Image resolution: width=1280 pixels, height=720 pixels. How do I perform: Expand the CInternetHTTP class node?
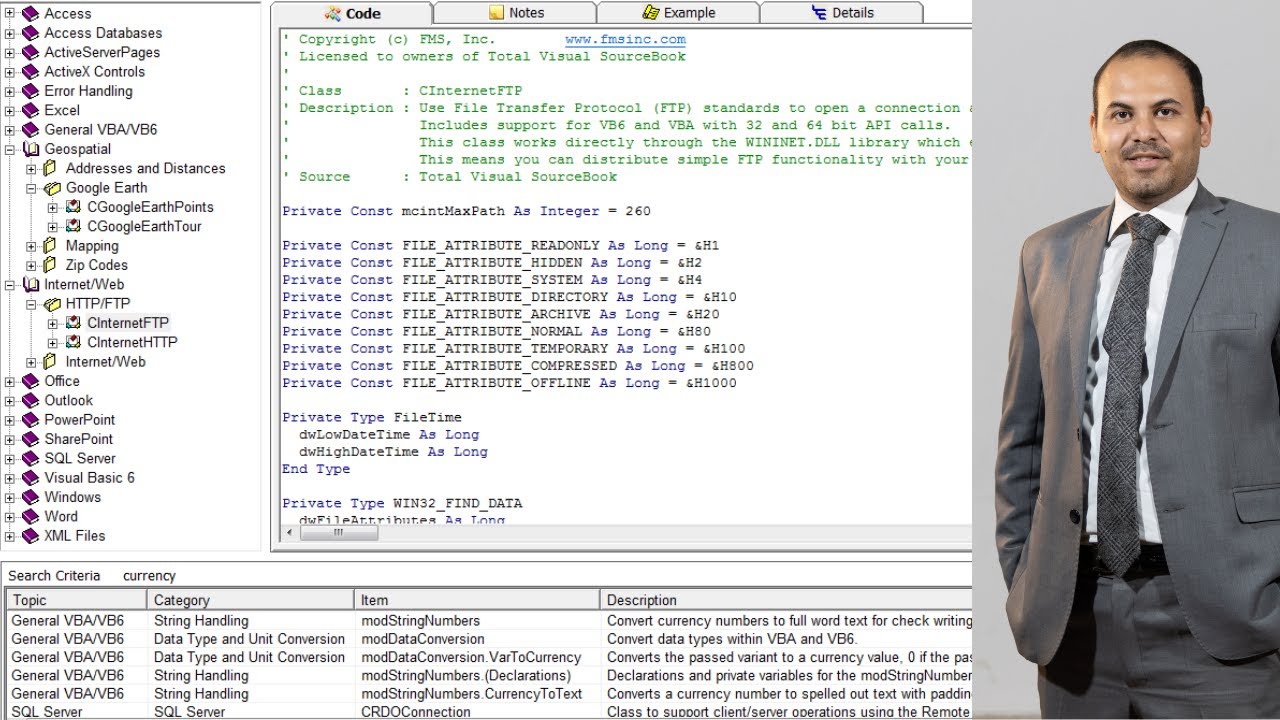52,342
